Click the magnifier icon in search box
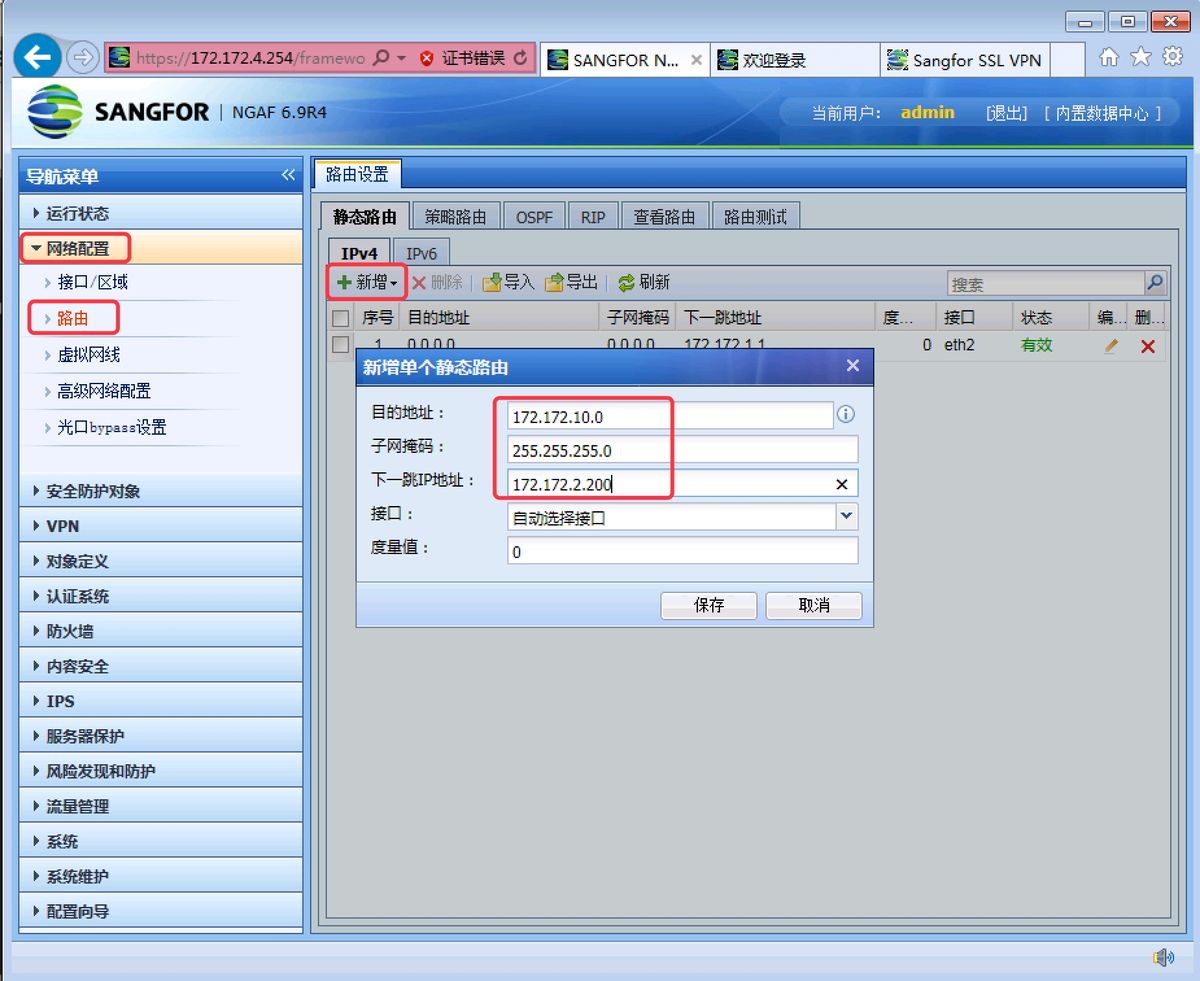Image resolution: width=1200 pixels, height=981 pixels. point(1155,282)
